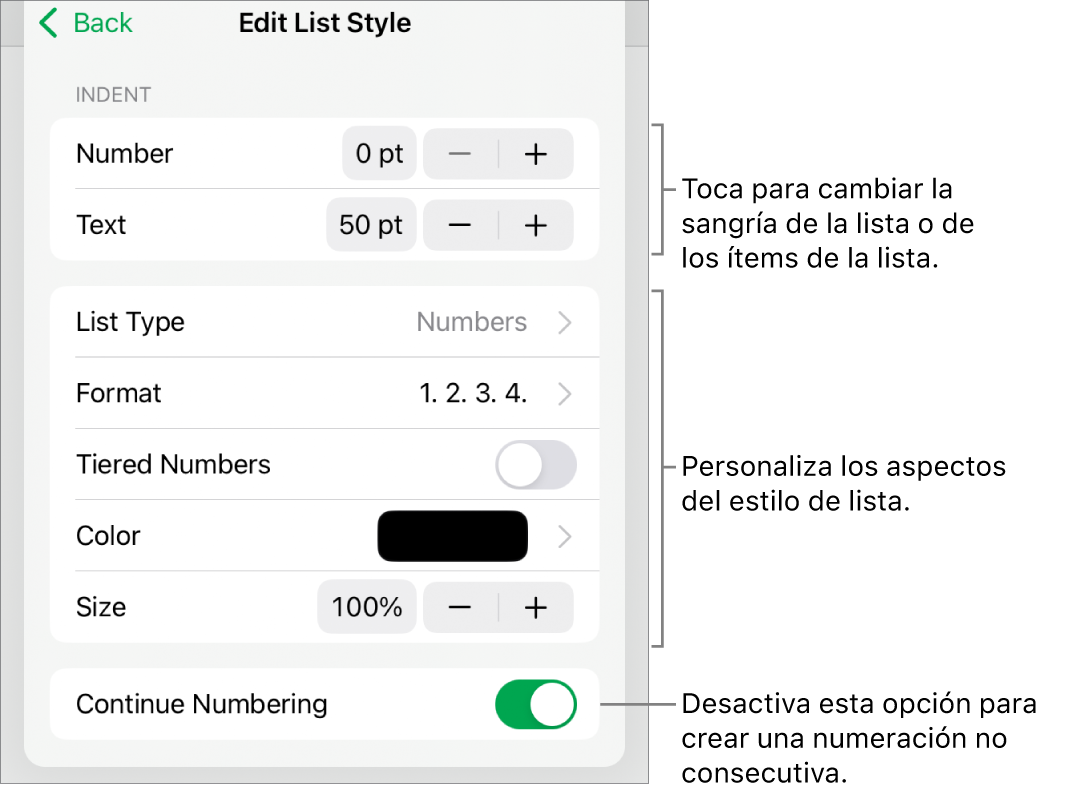Decrease the list number Size with minus
The image size is (1071, 796).
coord(460,606)
